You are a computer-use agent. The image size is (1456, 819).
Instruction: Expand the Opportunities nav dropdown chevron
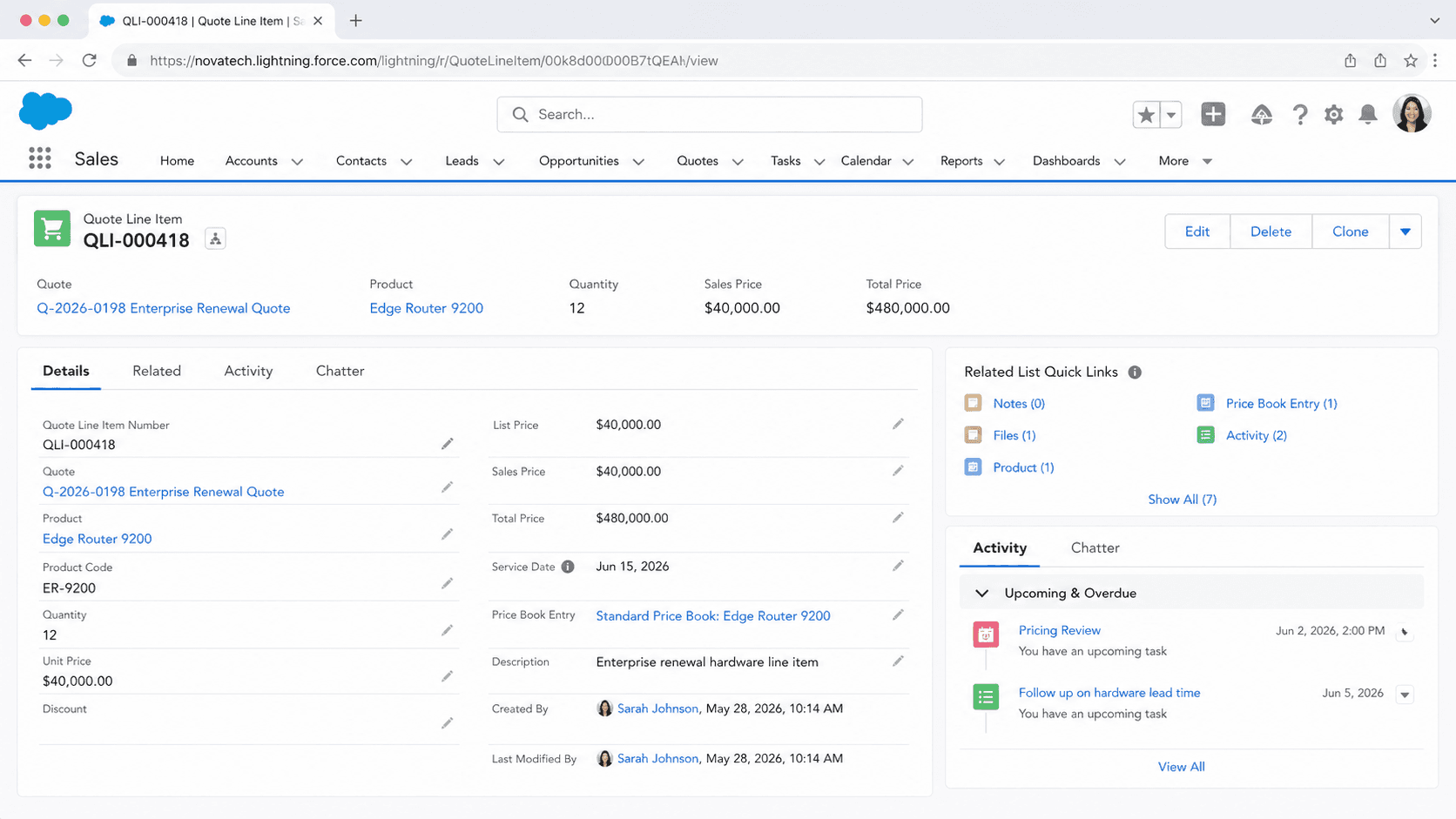tap(638, 161)
